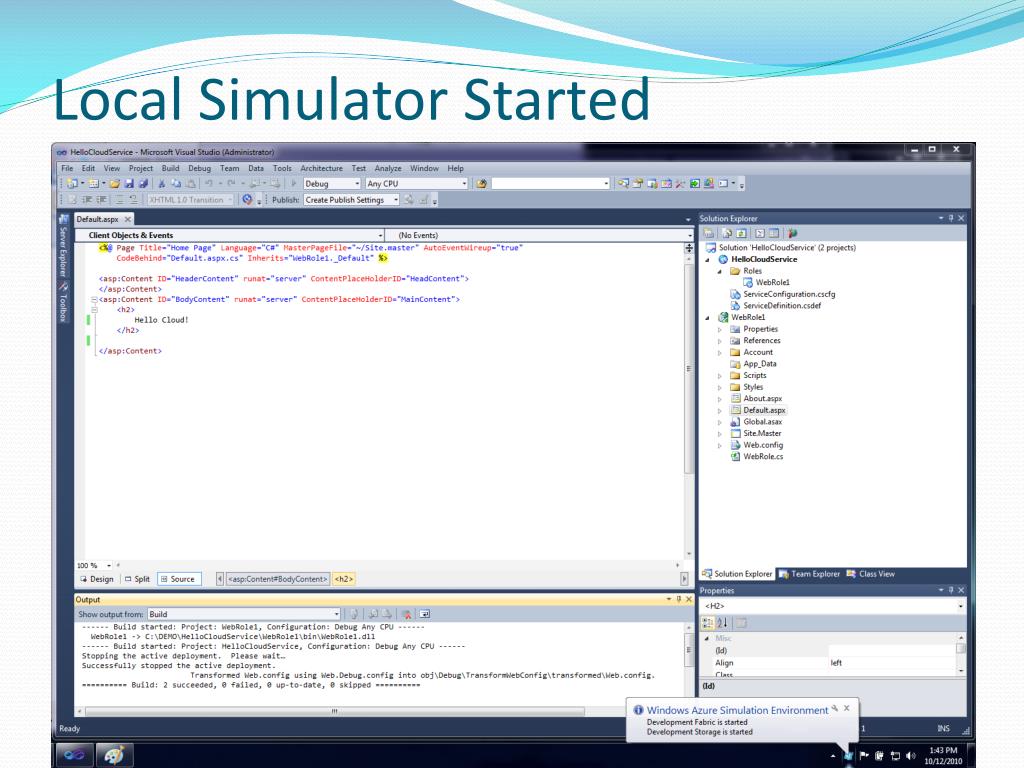
Task: Click the Paste toolbar icon
Action: coord(191,184)
